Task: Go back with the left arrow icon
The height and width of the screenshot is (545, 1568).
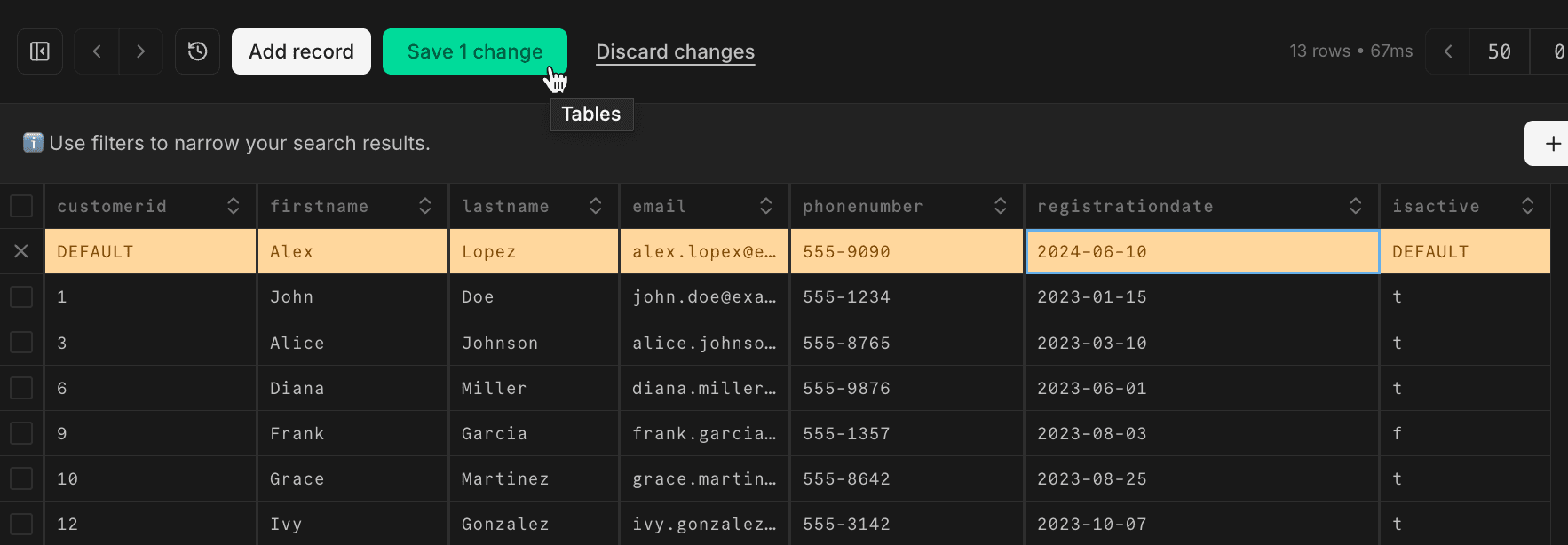Action: tap(97, 51)
